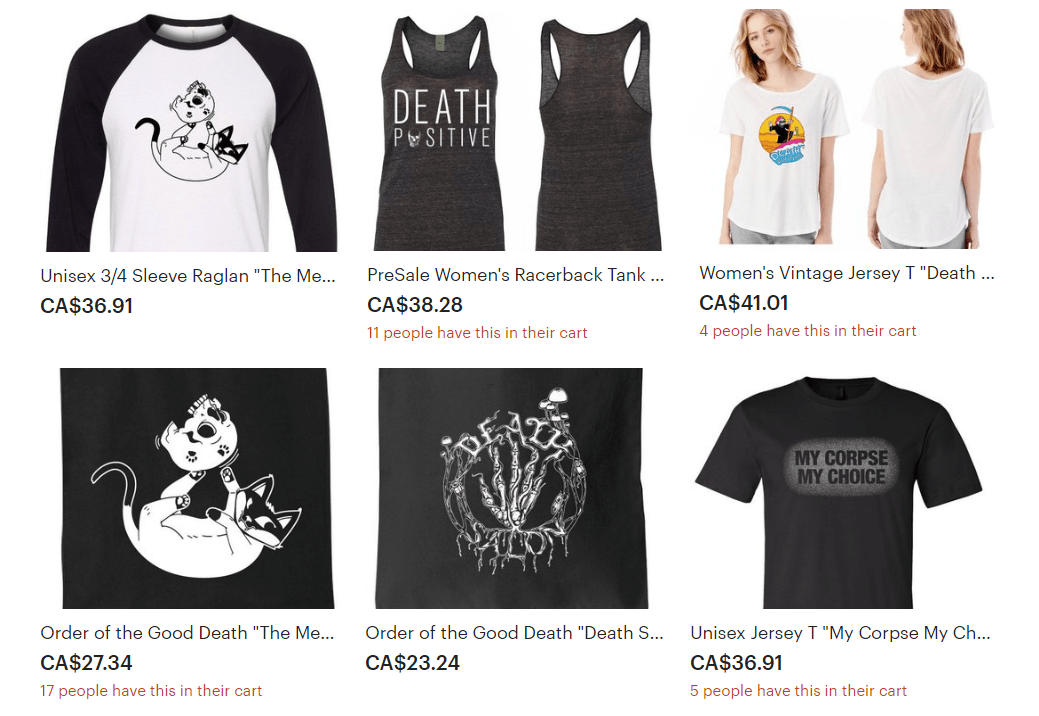1039x716 pixels.
Task: Open Order of the Good Death "Death S..." title
Action: click(x=514, y=633)
